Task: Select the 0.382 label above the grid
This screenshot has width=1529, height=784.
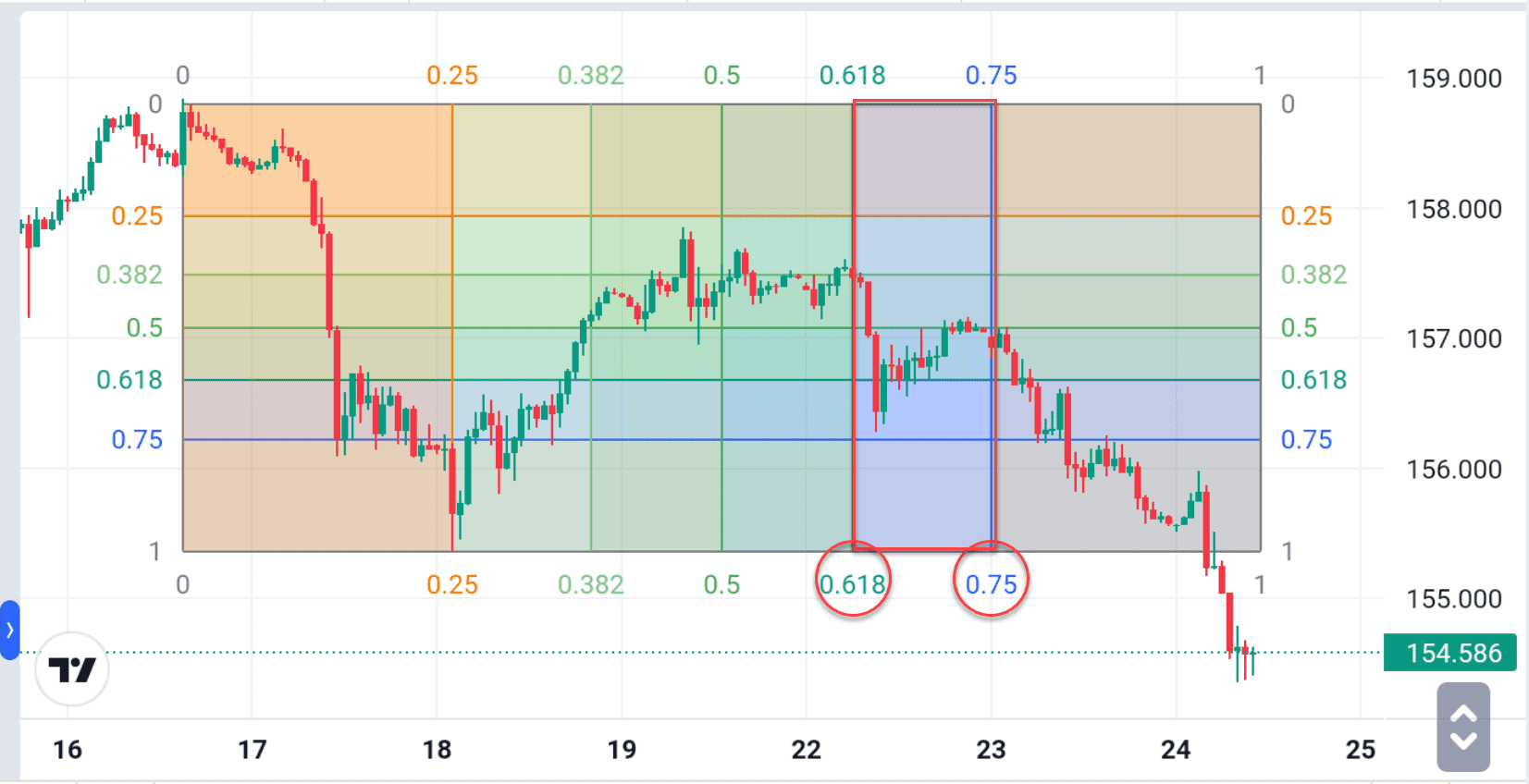Action: click(x=591, y=75)
